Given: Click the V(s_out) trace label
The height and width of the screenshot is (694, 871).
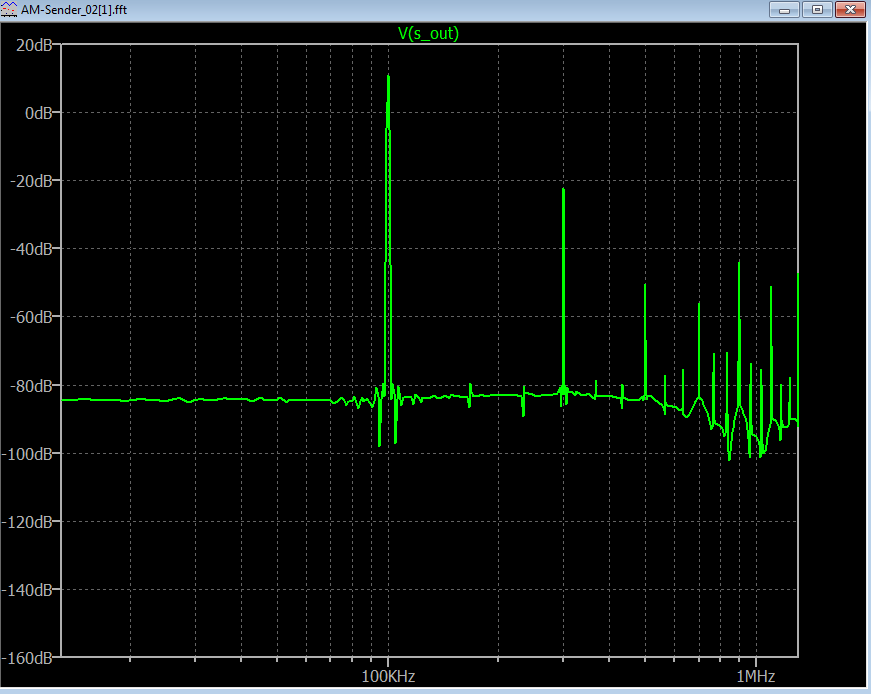Looking at the screenshot, I should (428, 33).
